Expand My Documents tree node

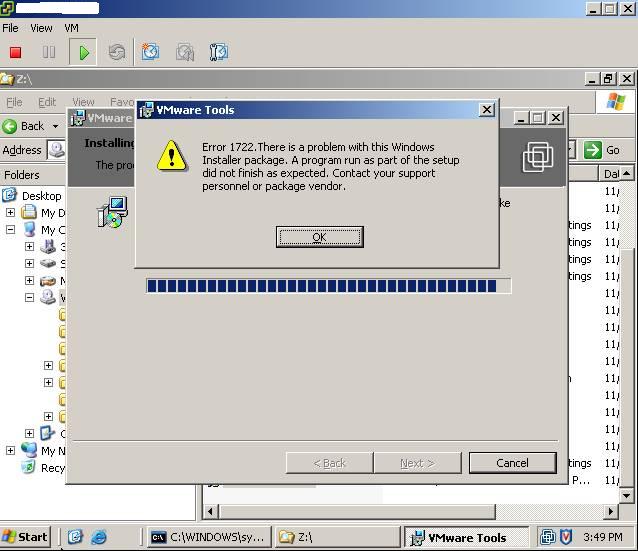pyautogui.click(x=11, y=212)
